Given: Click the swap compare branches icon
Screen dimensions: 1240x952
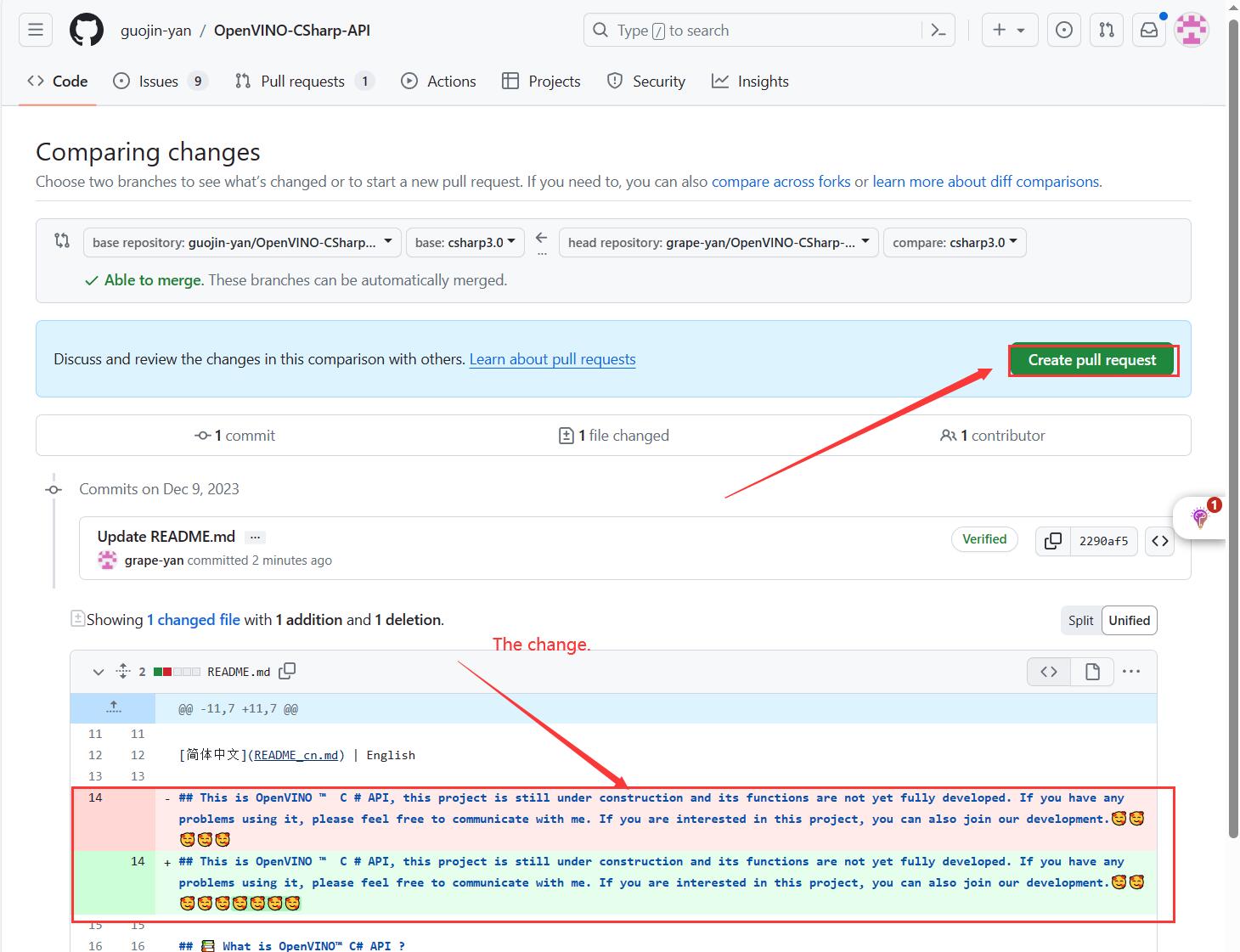Looking at the screenshot, I should pyautogui.click(x=62, y=240).
